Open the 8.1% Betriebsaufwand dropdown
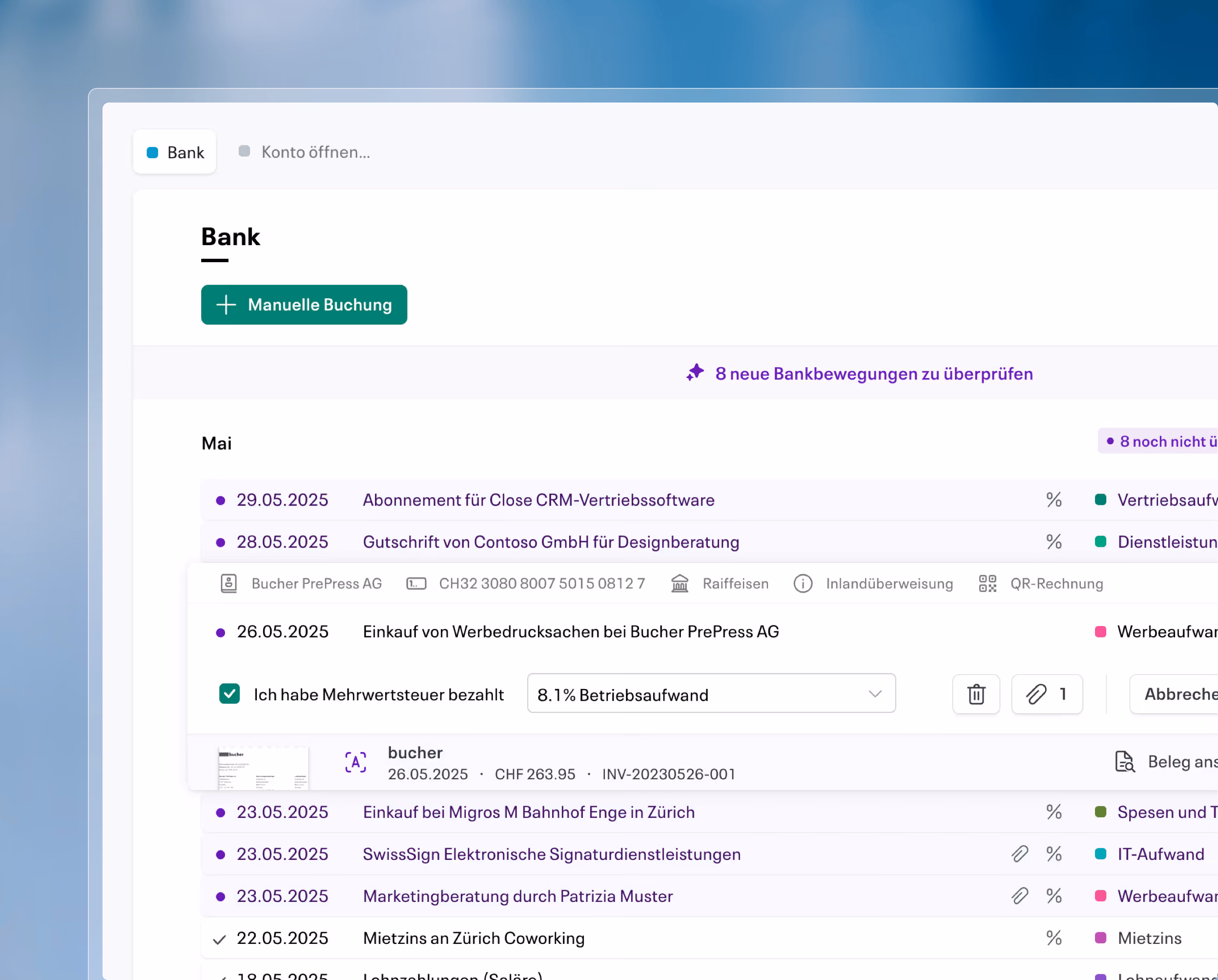This screenshot has width=1218, height=980. [x=711, y=693]
